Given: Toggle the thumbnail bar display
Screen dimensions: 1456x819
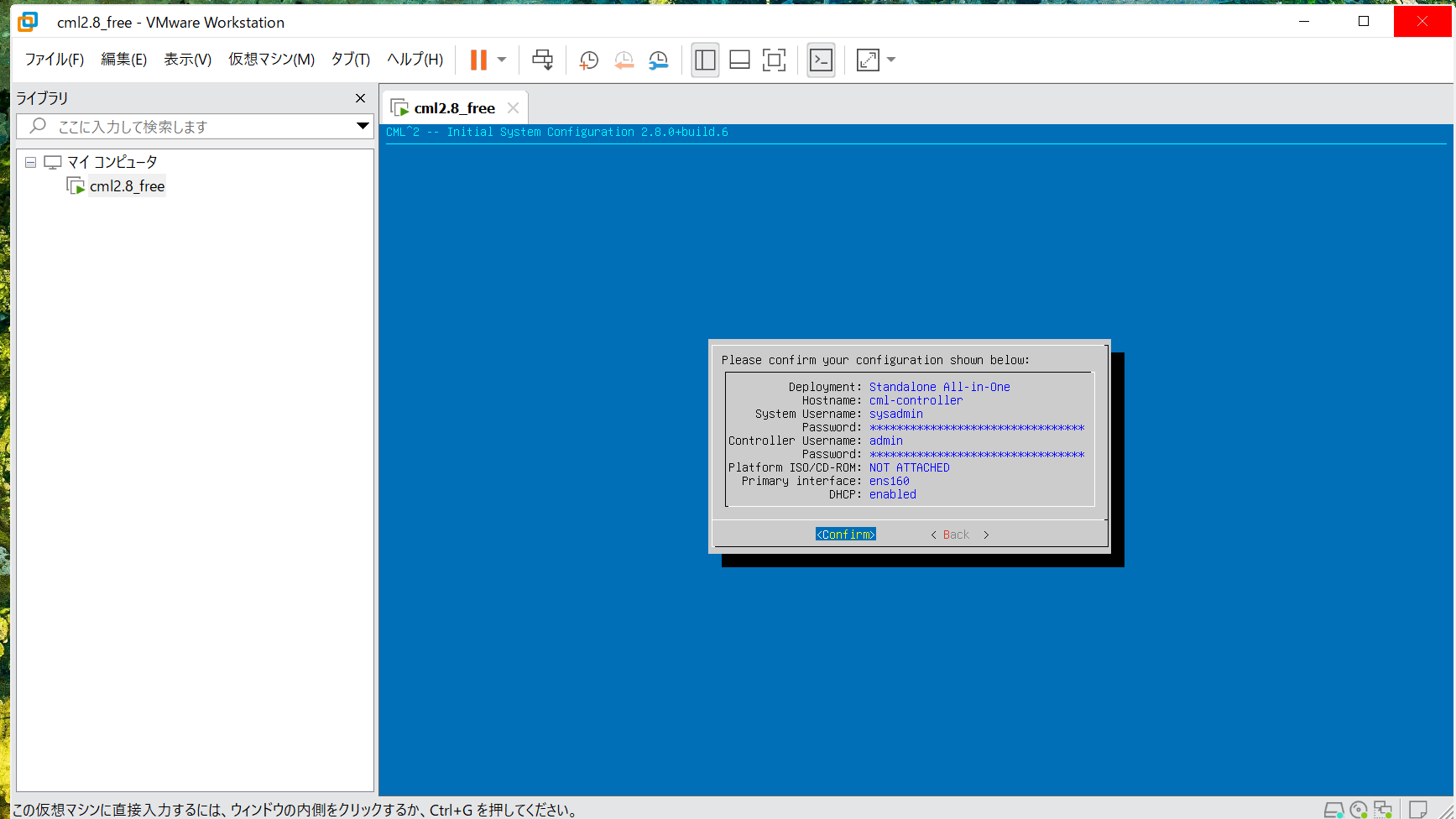Looking at the screenshot, I should pyautogui.click(x=738, y=60).
